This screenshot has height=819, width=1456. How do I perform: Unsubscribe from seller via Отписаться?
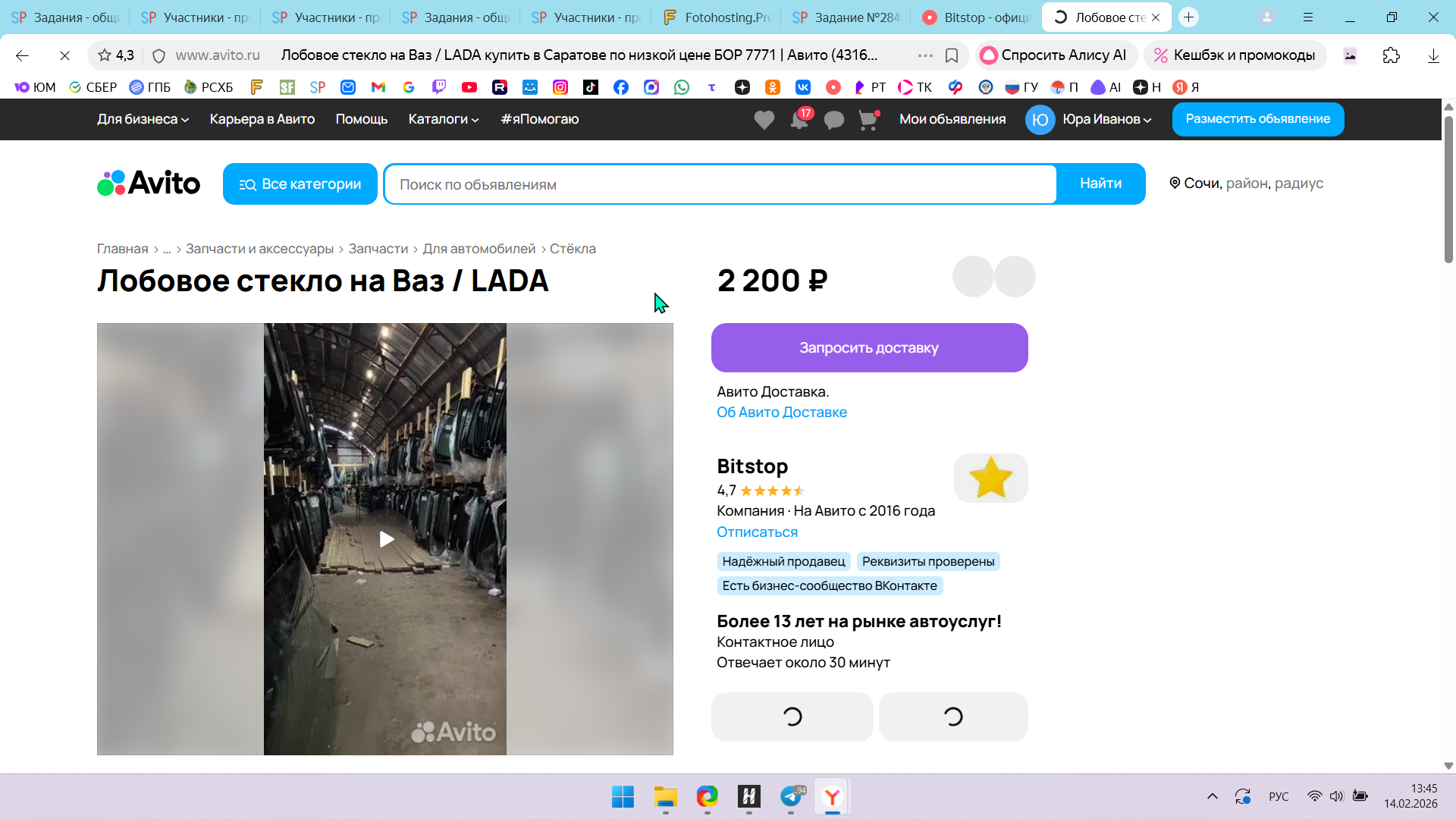(x=757, y=532)
